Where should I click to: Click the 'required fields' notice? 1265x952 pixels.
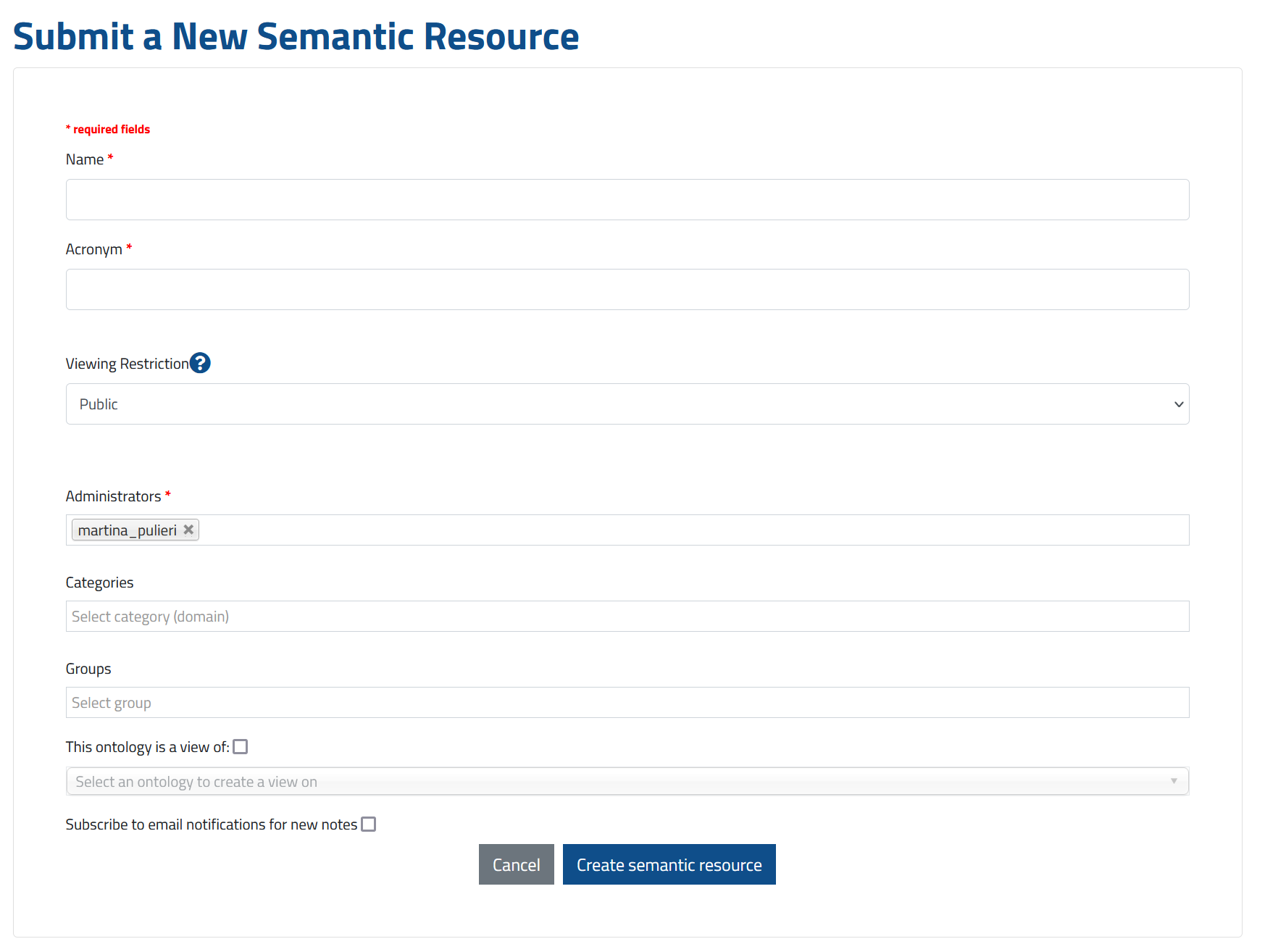coord(108,128)
